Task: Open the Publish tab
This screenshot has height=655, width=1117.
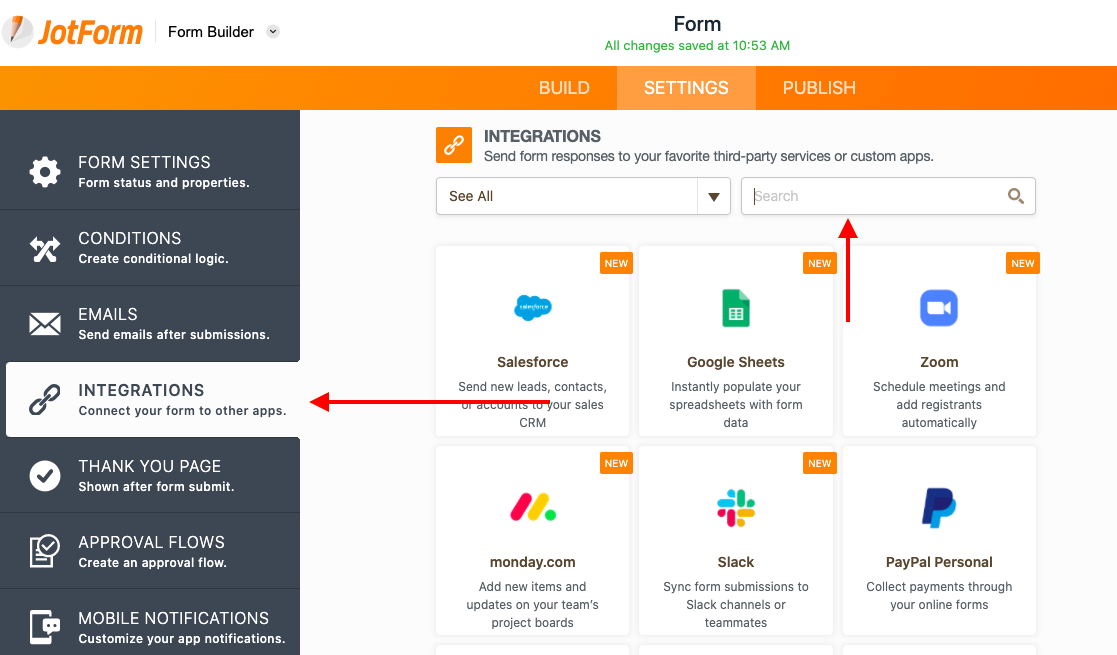Action: click(x=819, y=88)
